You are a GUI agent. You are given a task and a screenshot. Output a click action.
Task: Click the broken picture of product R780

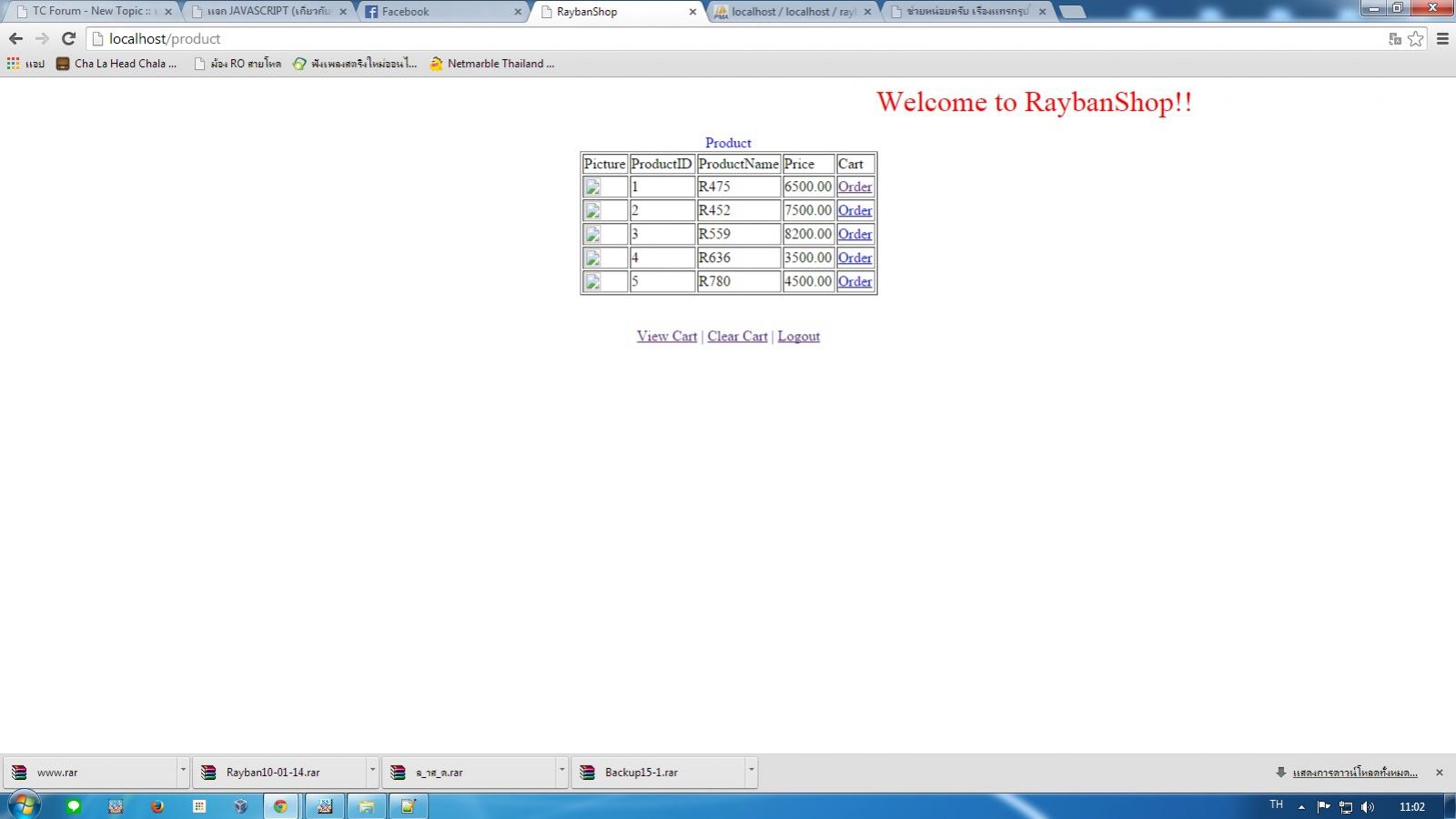592,282
